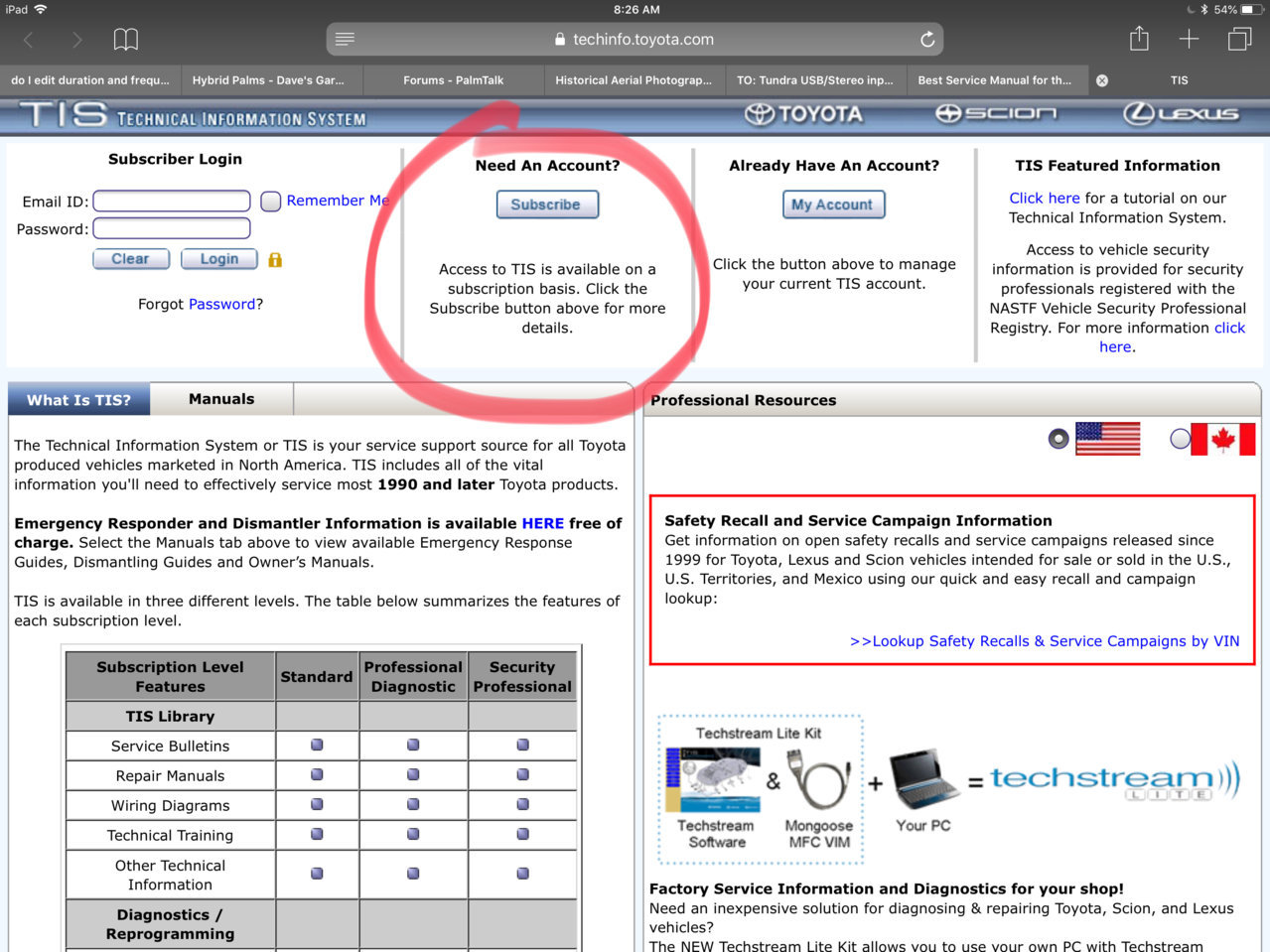Viewport: 1270px width, 952px height.
Task: Switch to the Forums - PalmTalk tab
Action: tap(454, 80)
